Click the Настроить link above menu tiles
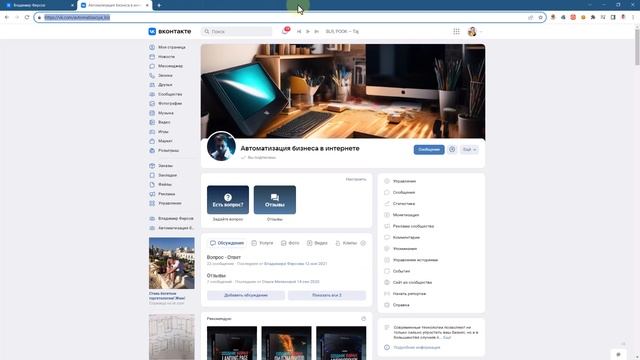This screenshot has height=360, width=640. tap(356, 179)
